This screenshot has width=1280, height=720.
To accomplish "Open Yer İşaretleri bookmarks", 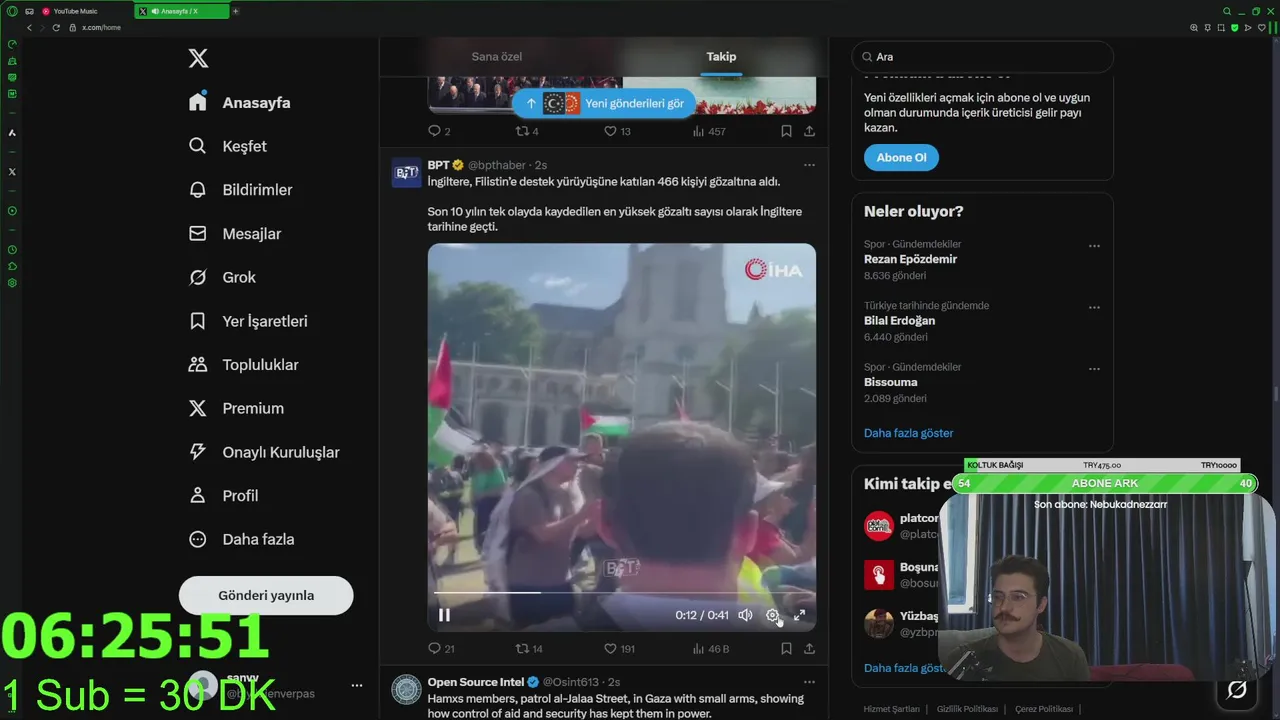I will click(x=248, y=321).
